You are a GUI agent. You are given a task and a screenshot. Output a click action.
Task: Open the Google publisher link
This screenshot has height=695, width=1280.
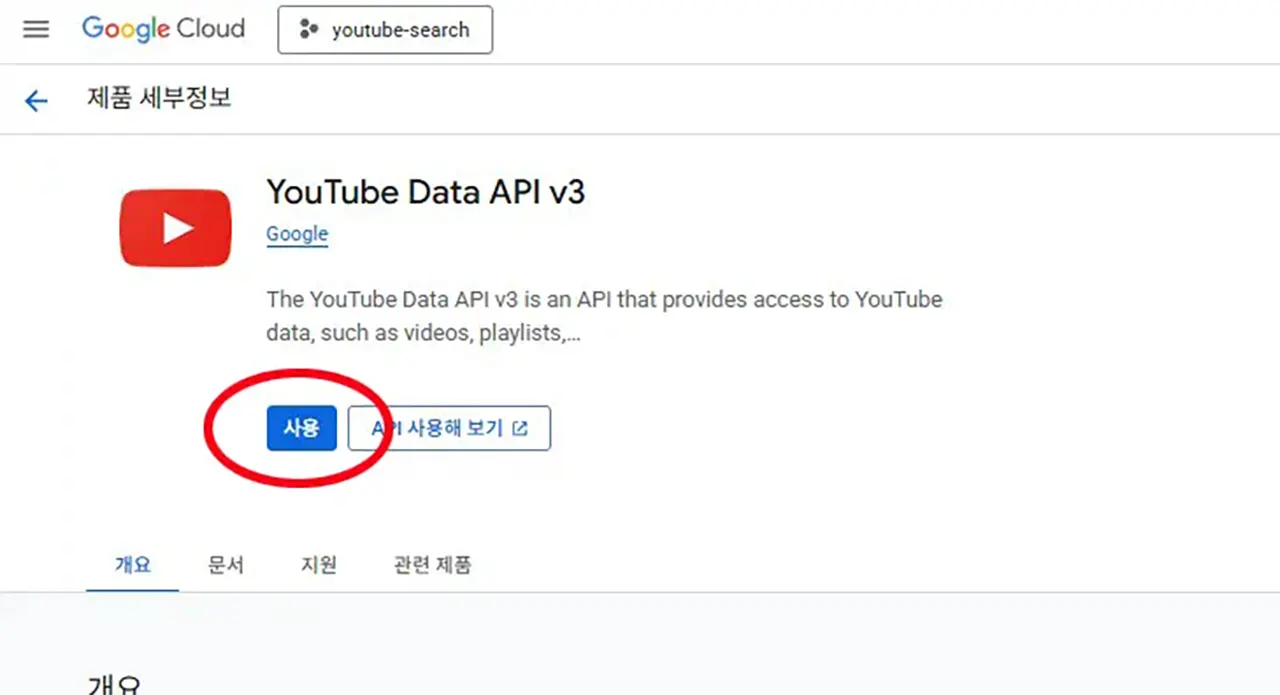[296, 234]
